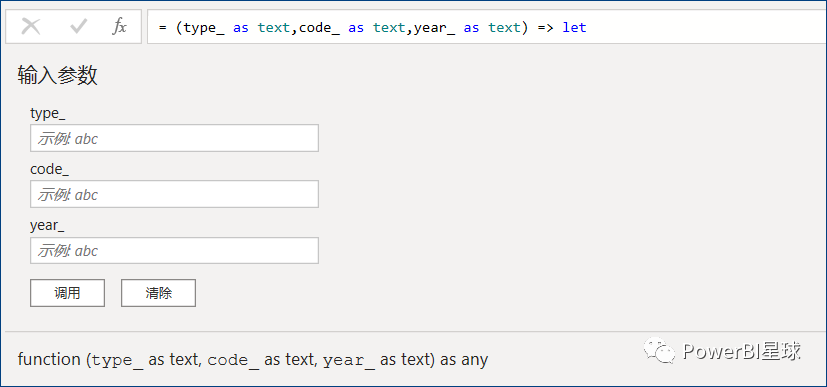
Task: Click the code_ label above second field
Action: pyautogui.click(x=50, y=170)
